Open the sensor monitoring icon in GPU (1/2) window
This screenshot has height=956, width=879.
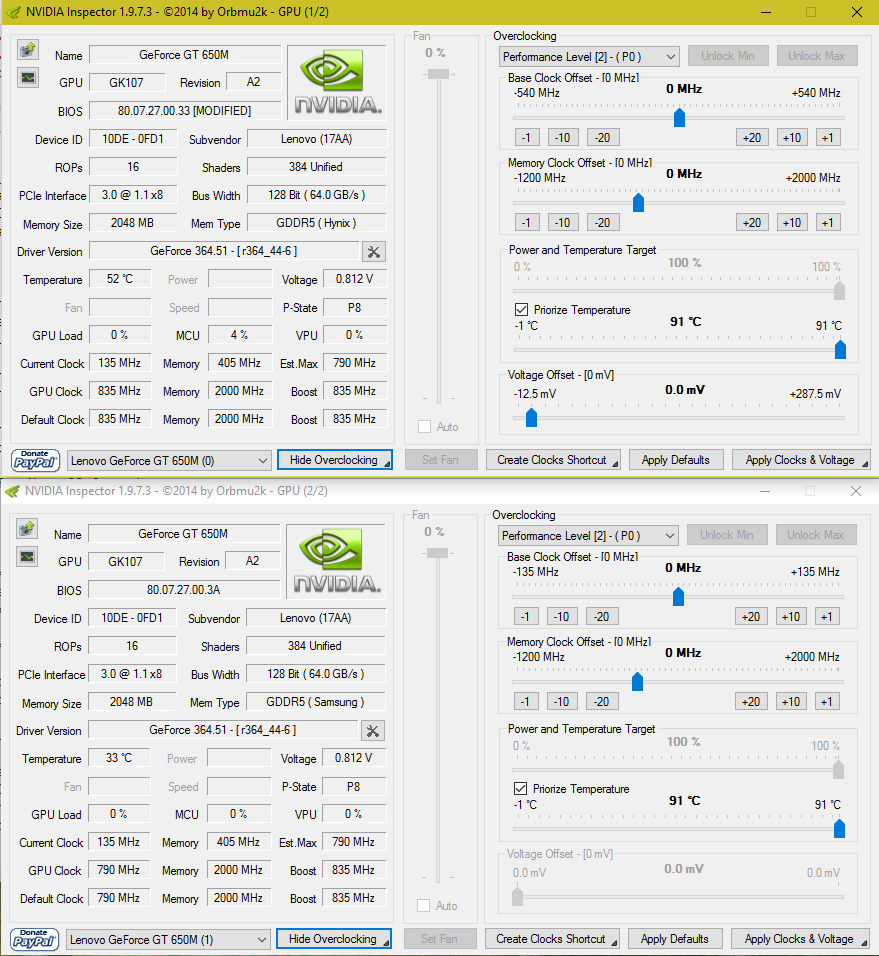click(x=27, y=77)
